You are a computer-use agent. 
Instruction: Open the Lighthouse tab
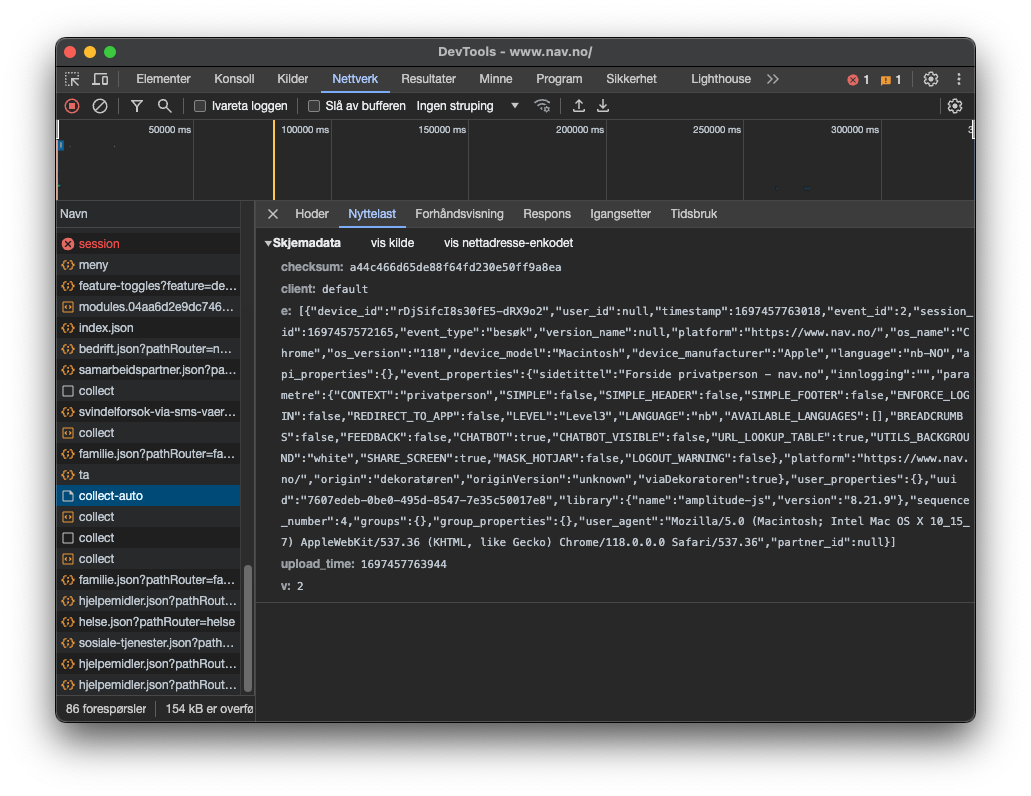tap(721, 79)
